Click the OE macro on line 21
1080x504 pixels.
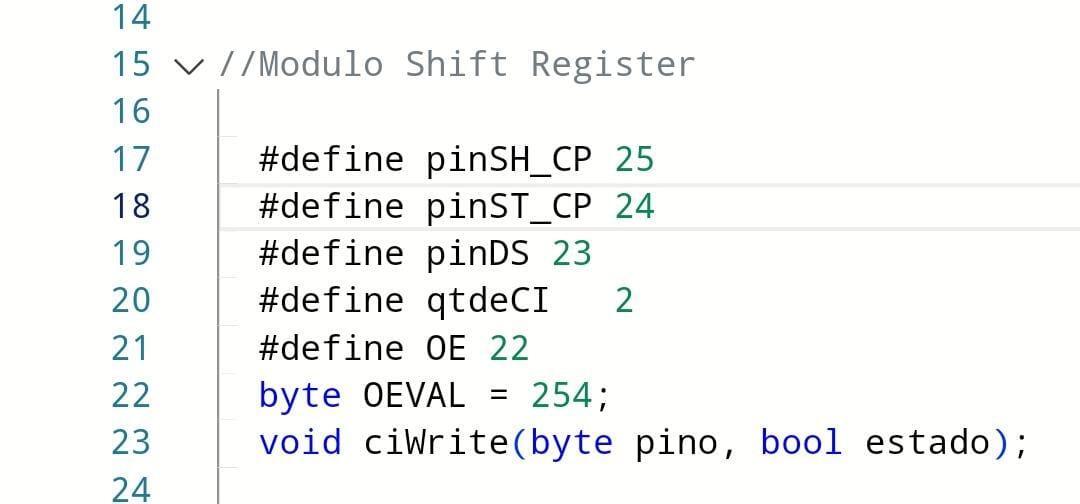pos(446,348)
